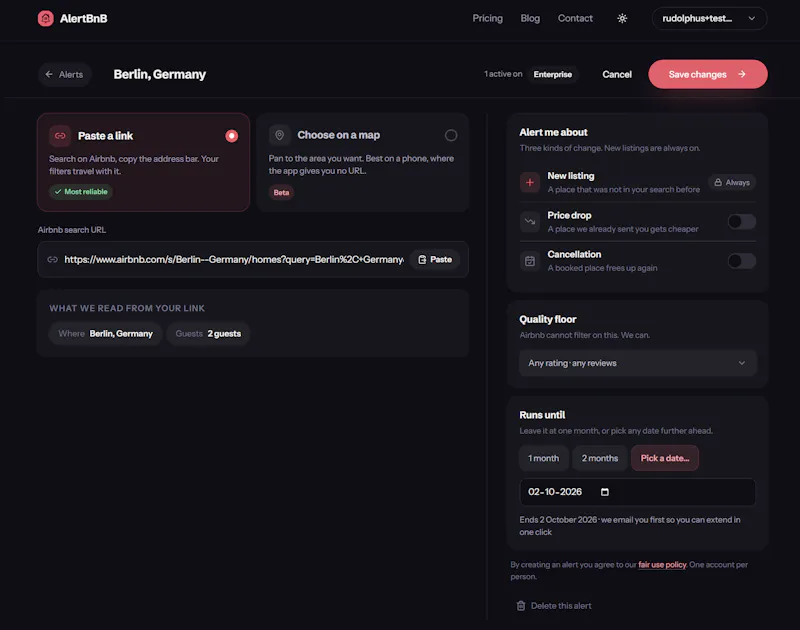Expand the Any rating any reviews dropdown

click(637, 363)
